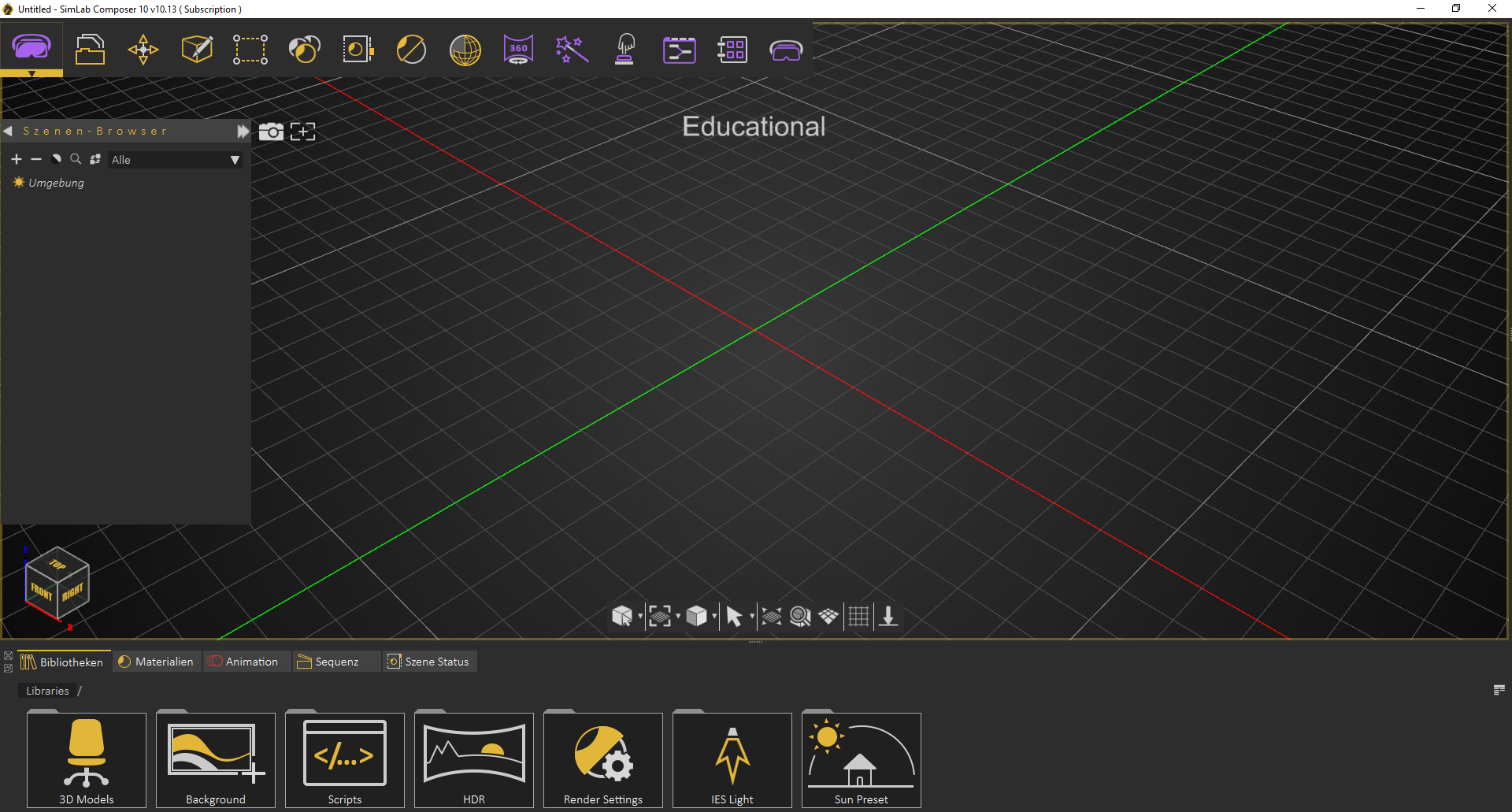Click the RIGHT face of view cube
The width and height of the screenshot is (1512, 812).
coord(73,591)
